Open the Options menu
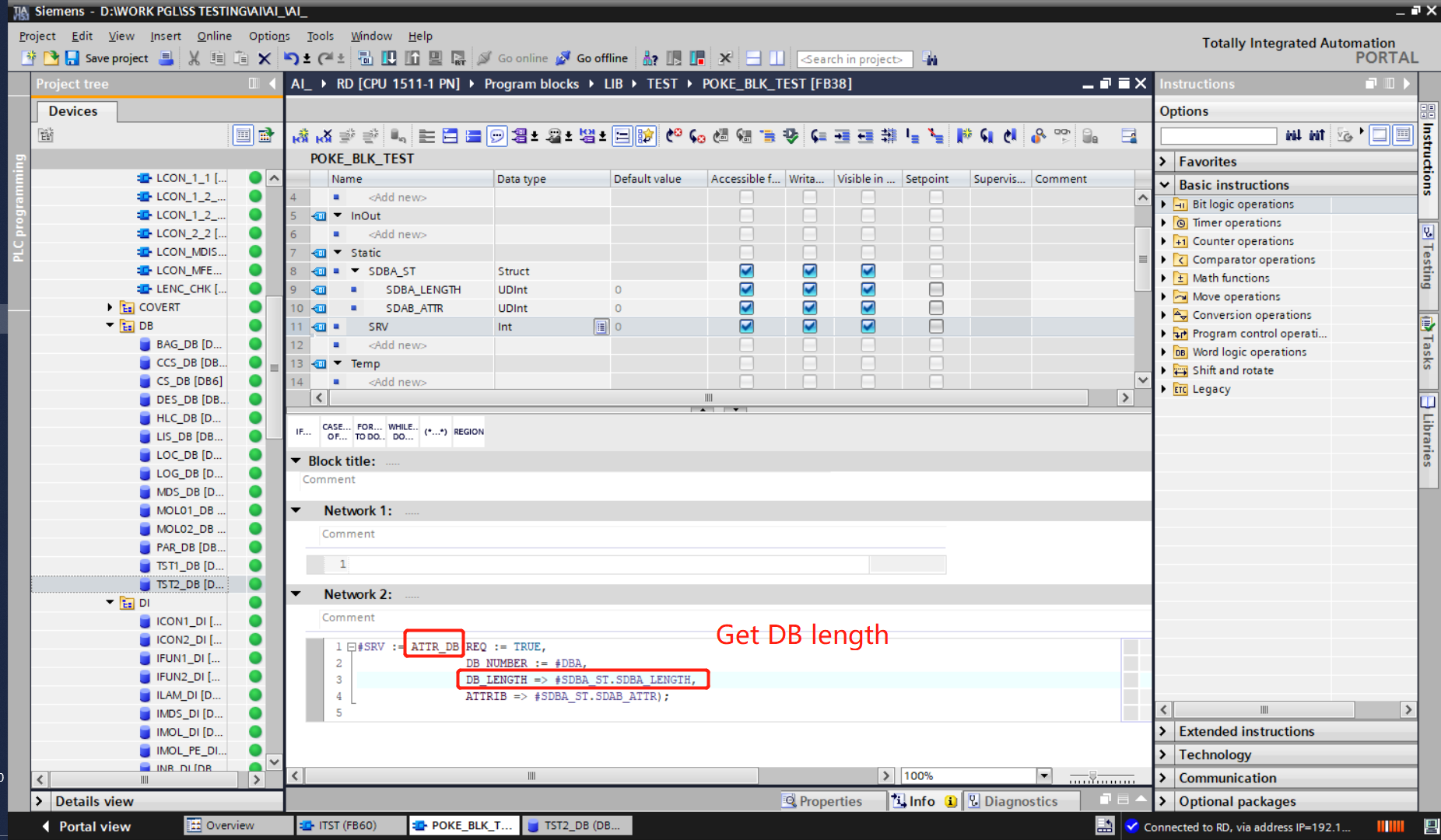Screen dimensions: 1441x840 (269, 36)
